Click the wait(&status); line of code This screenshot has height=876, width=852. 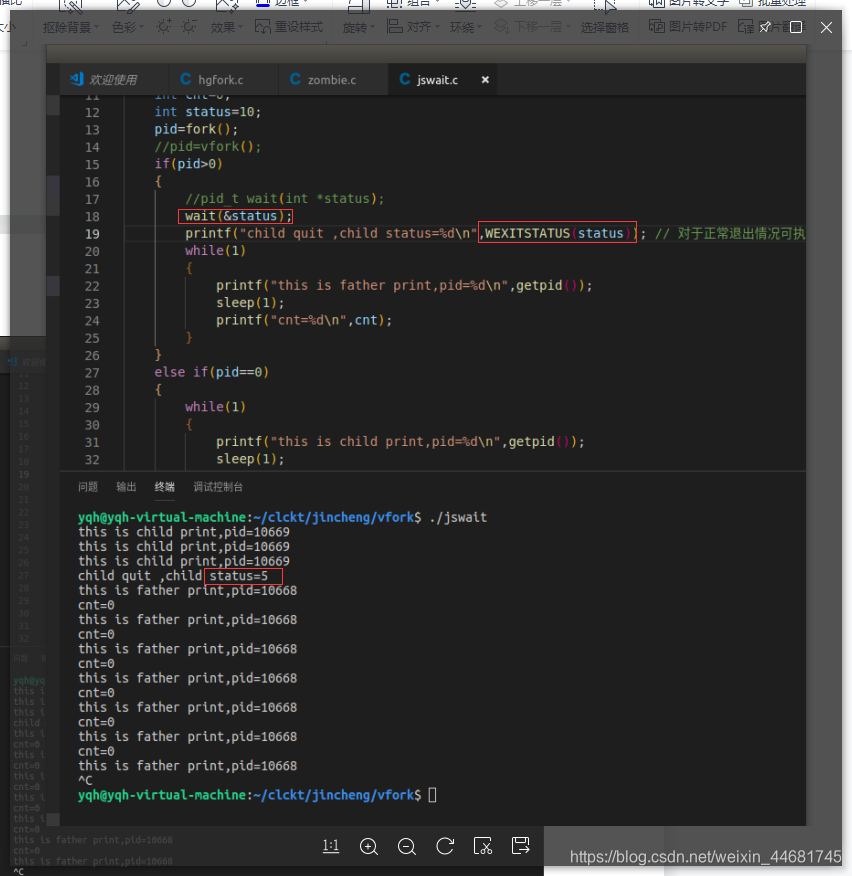[x=239, y=216]
